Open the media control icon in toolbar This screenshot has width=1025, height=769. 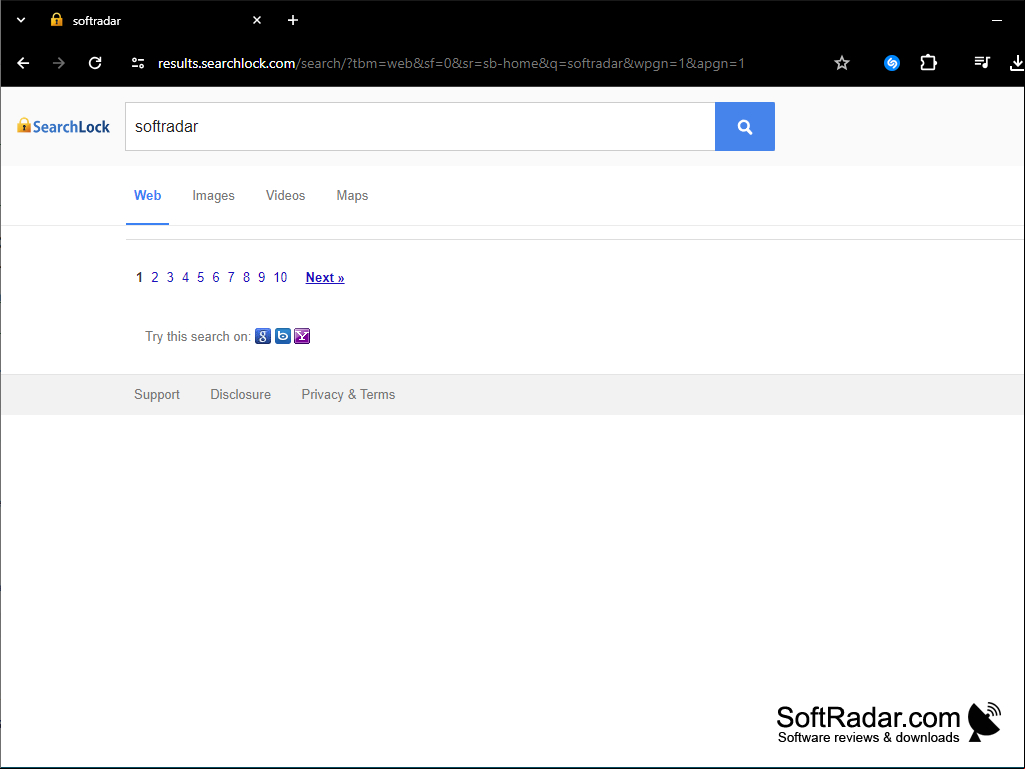point(982,63)
